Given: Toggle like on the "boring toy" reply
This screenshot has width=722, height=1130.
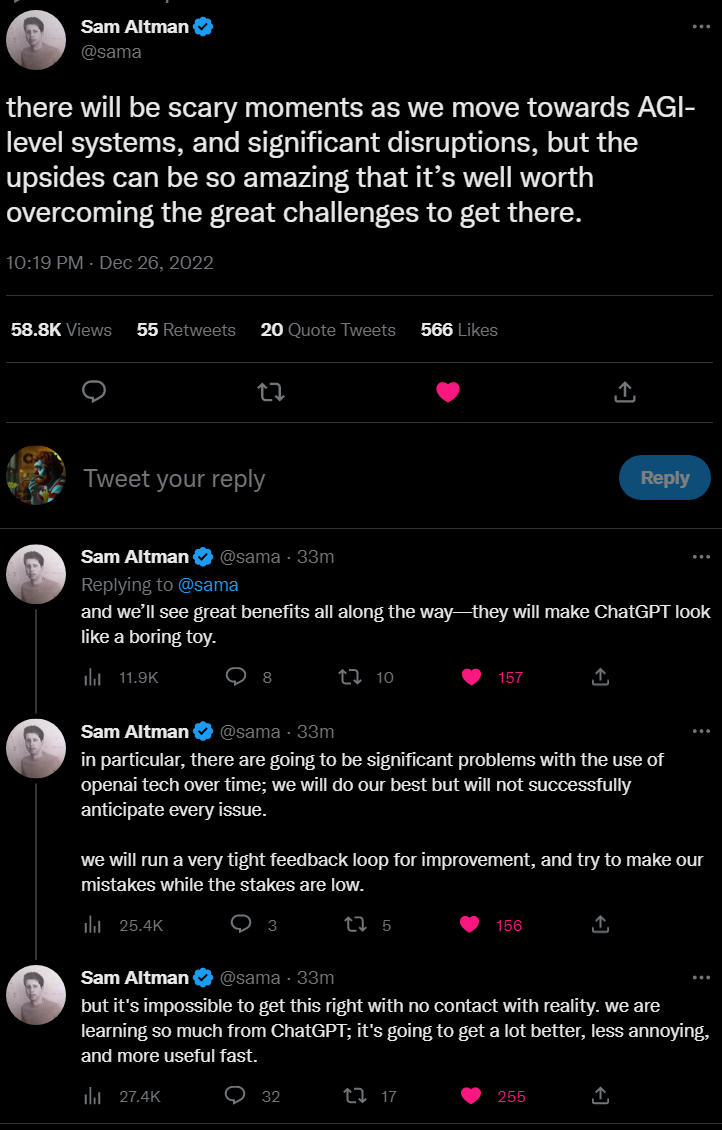Looking at the screenshot, I should [472, 677].
